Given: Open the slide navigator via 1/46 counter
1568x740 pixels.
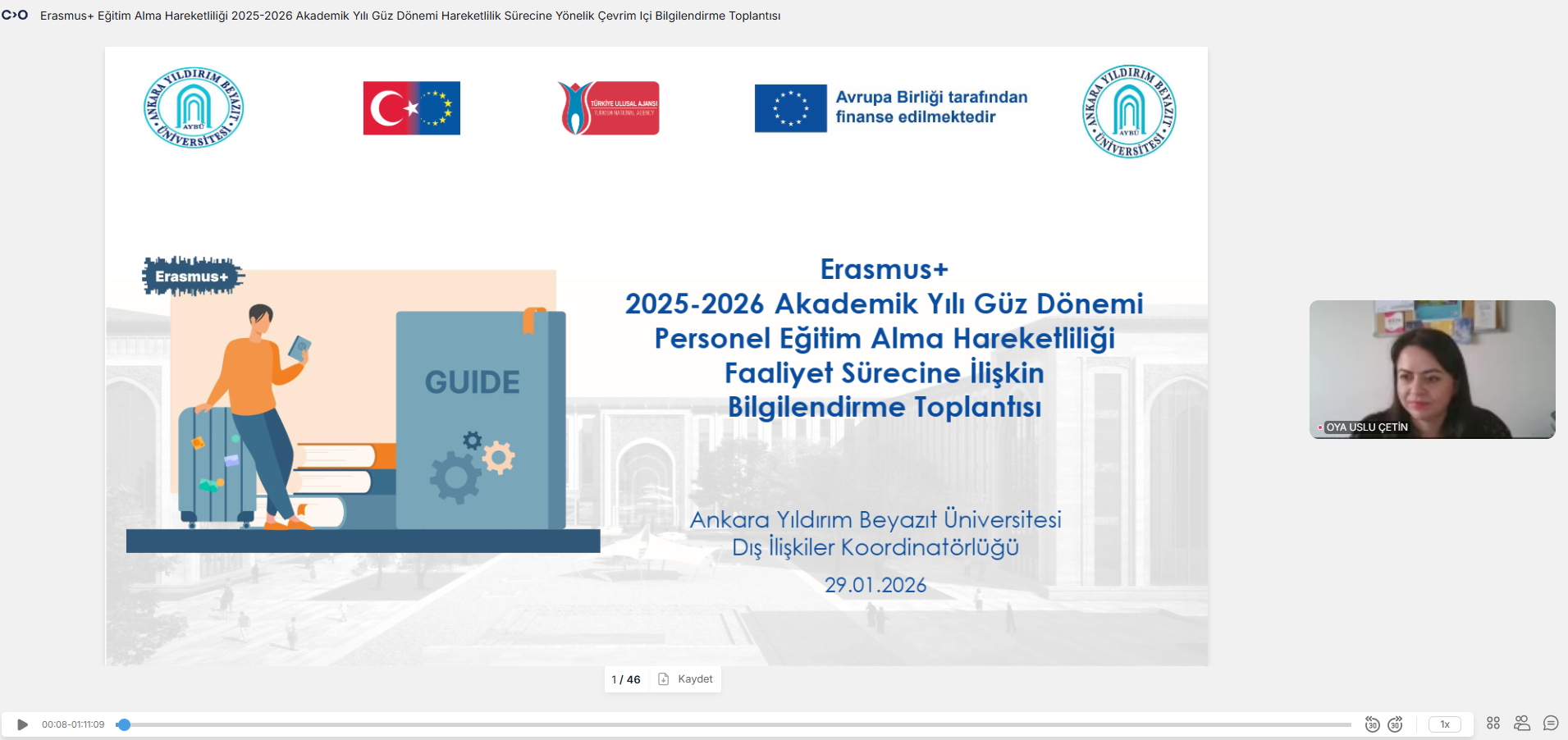Looking at the screenshot, I should 626,679.
